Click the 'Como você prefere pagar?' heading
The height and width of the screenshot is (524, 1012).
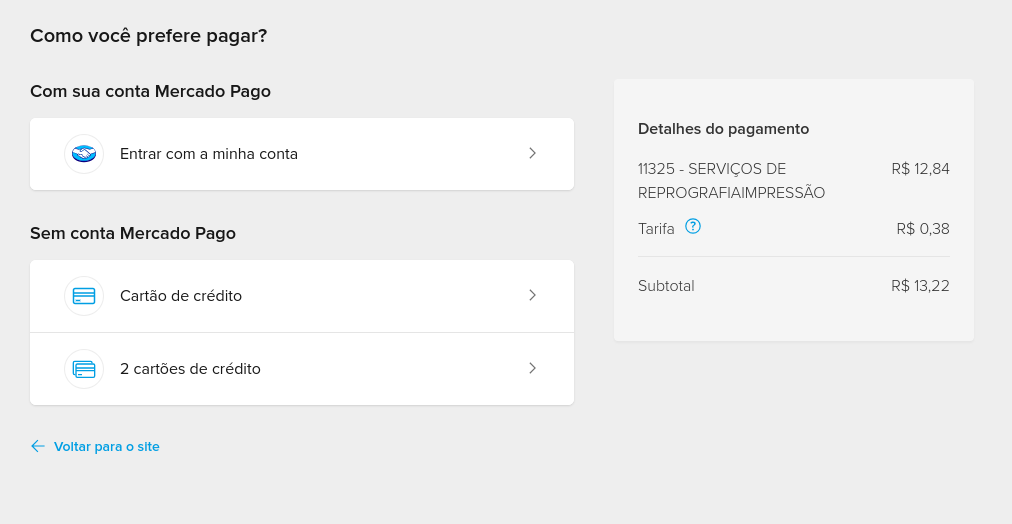click(x=148, y=36)
